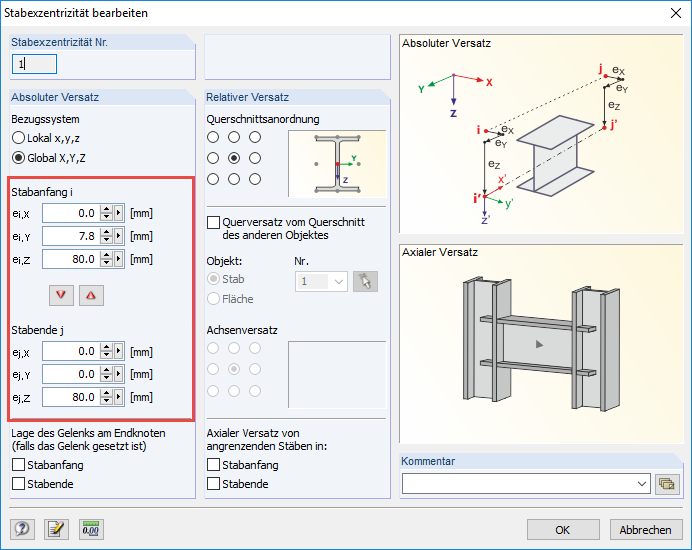Click the cross-section I-beam preview image

pyautogui.click(x=337, y=164)
